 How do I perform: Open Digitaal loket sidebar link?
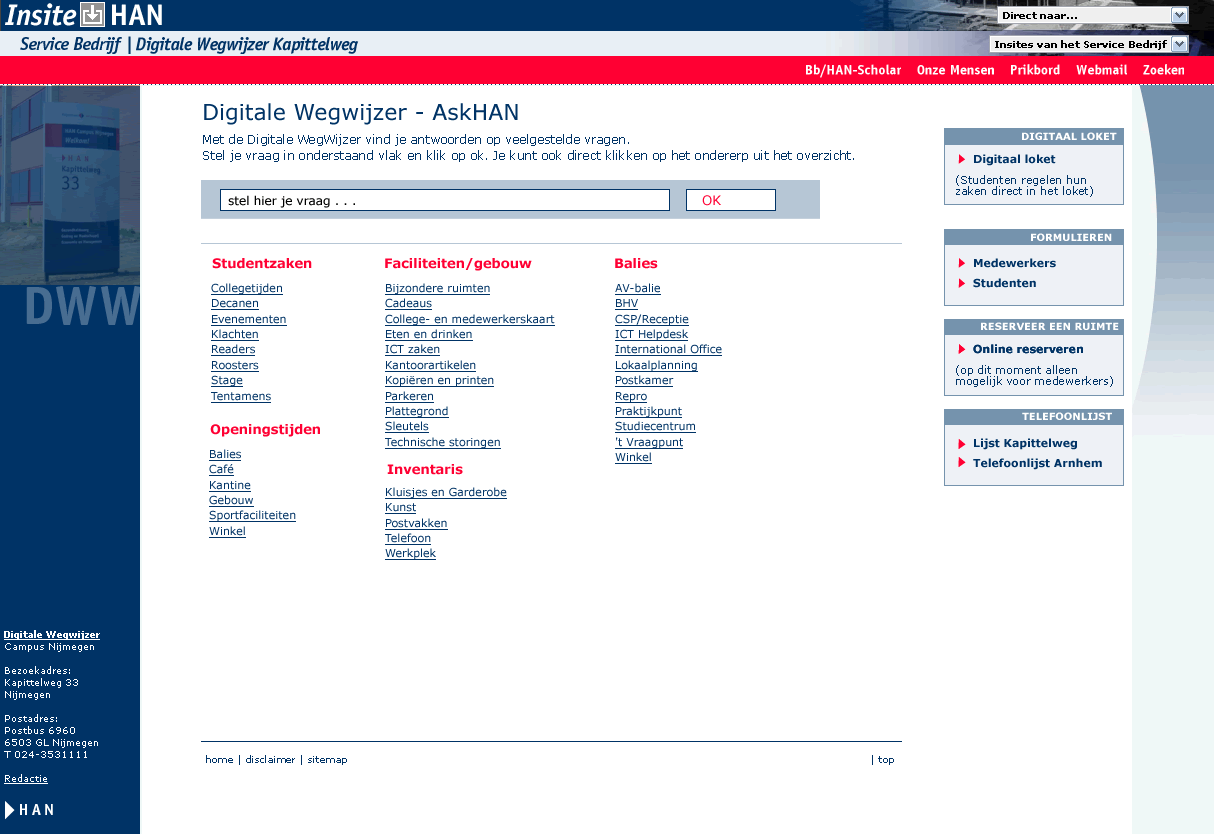(1014, 159)
